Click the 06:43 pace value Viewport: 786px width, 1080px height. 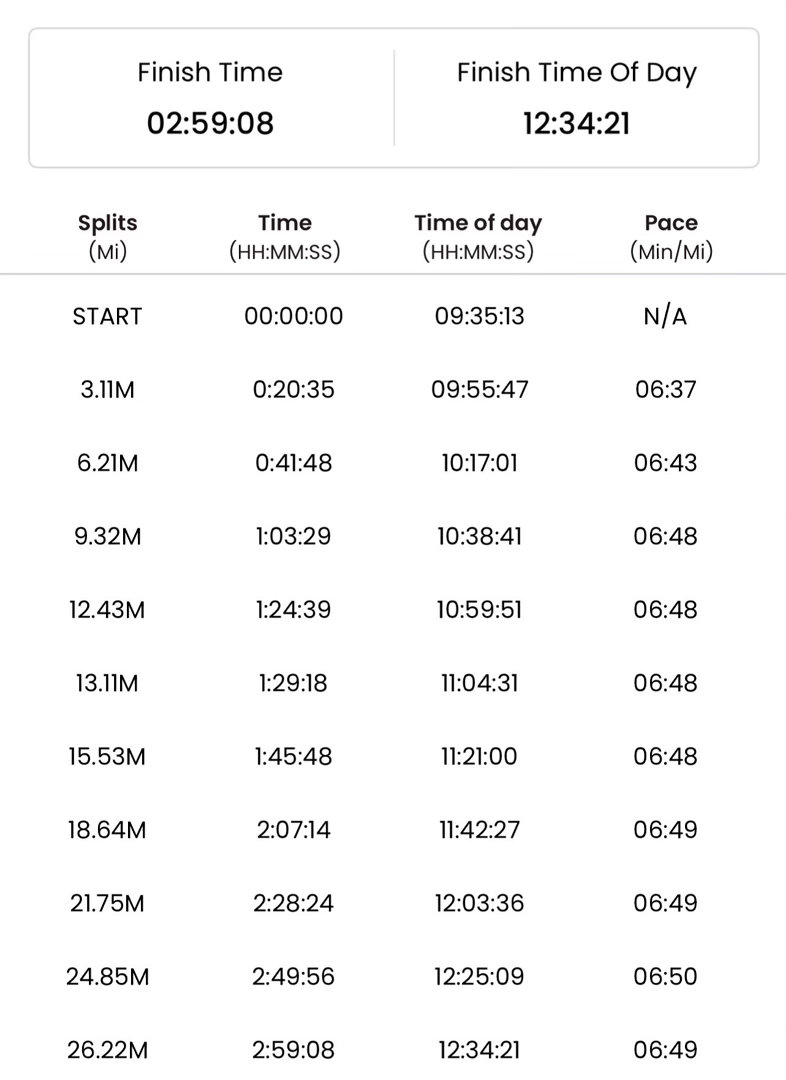point(665,463)
